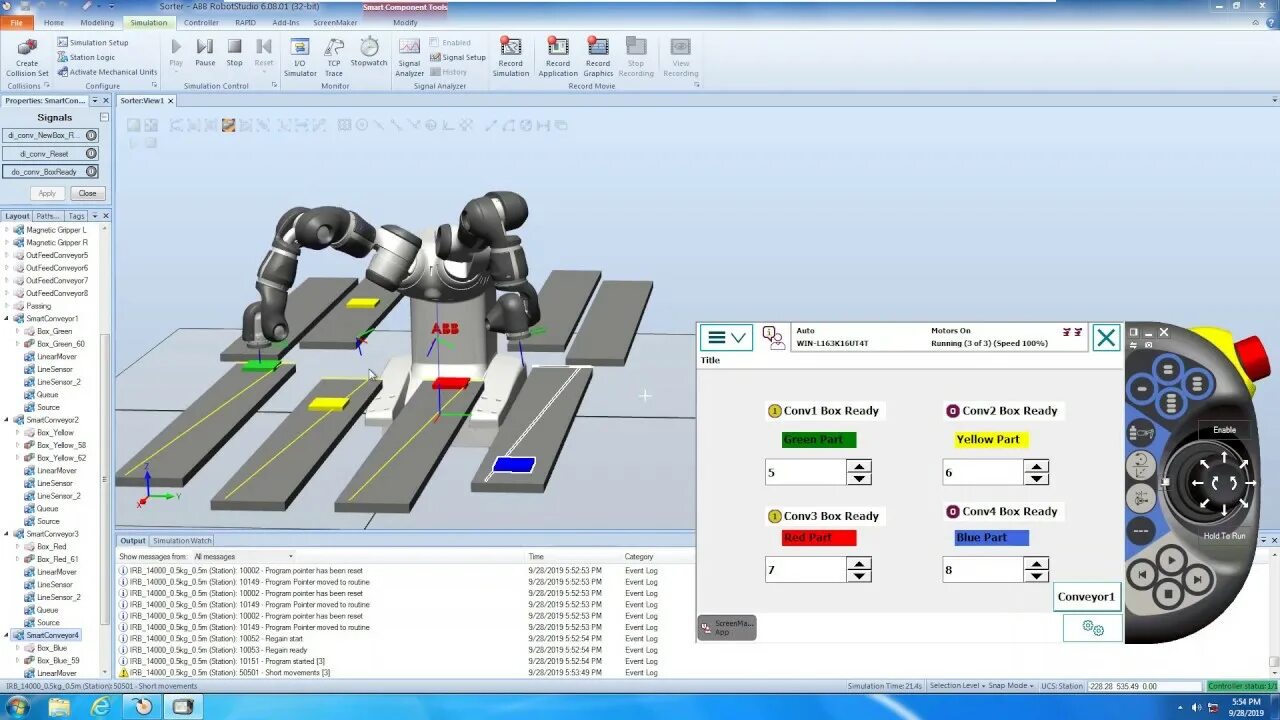Collapse SmartConveyor3 tree node
Screen dimensions: 1280x720
click(8, 534)
